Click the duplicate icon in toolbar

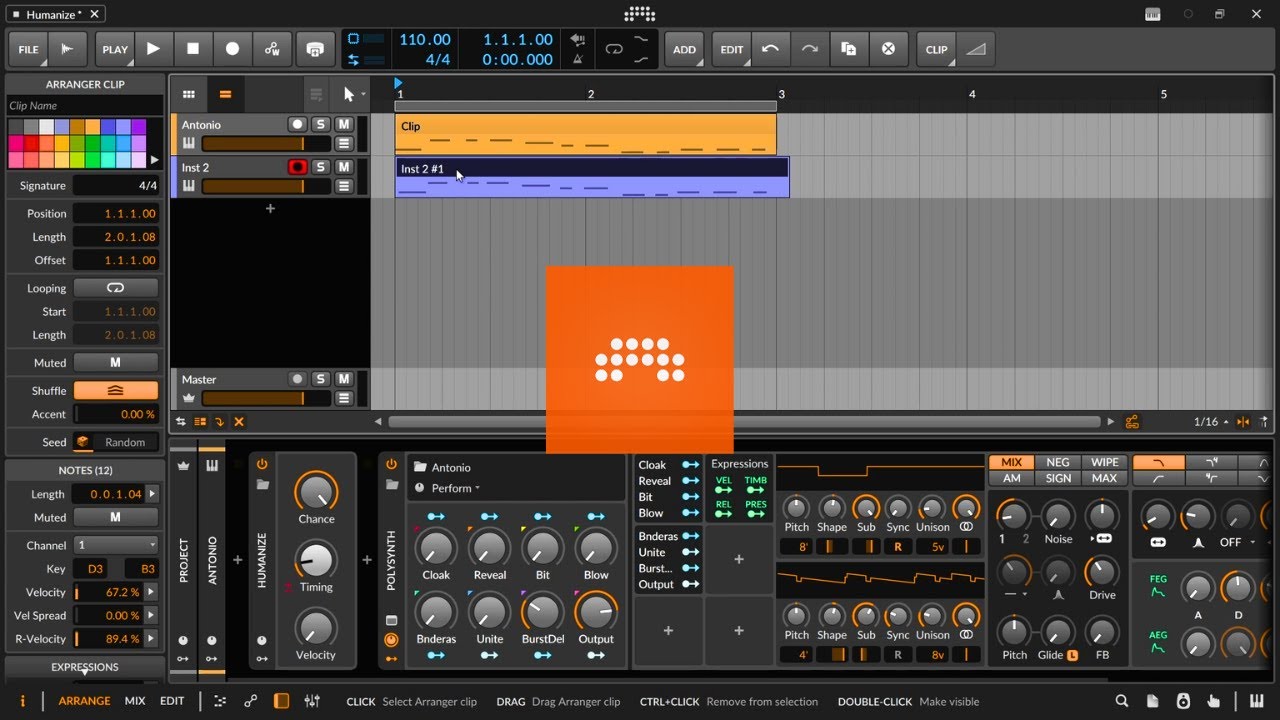coord(848,49)
